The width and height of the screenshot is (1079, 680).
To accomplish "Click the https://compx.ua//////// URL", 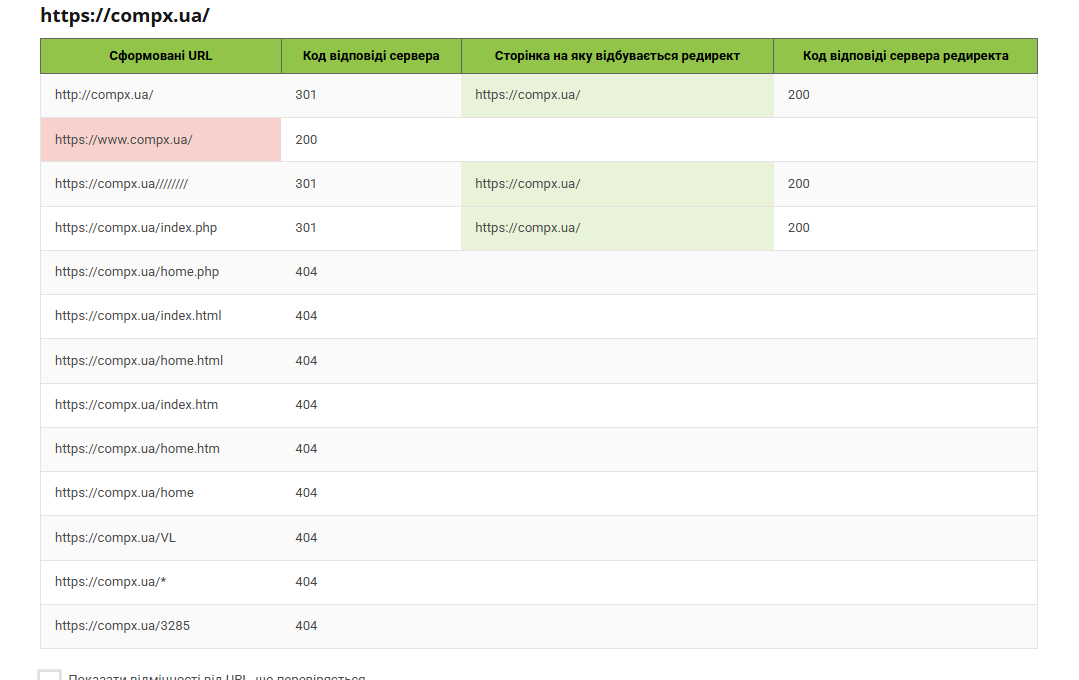I will click(121, 184).
